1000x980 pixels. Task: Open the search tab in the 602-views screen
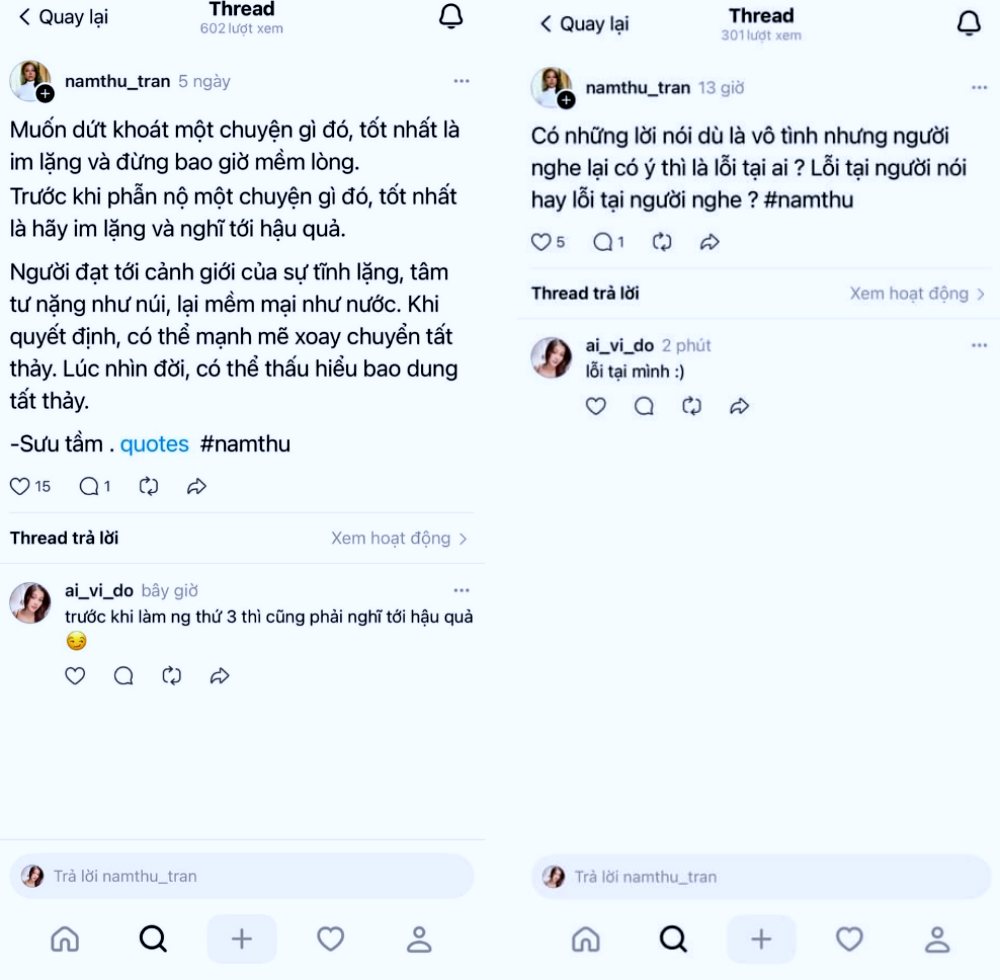coord(153,939)
